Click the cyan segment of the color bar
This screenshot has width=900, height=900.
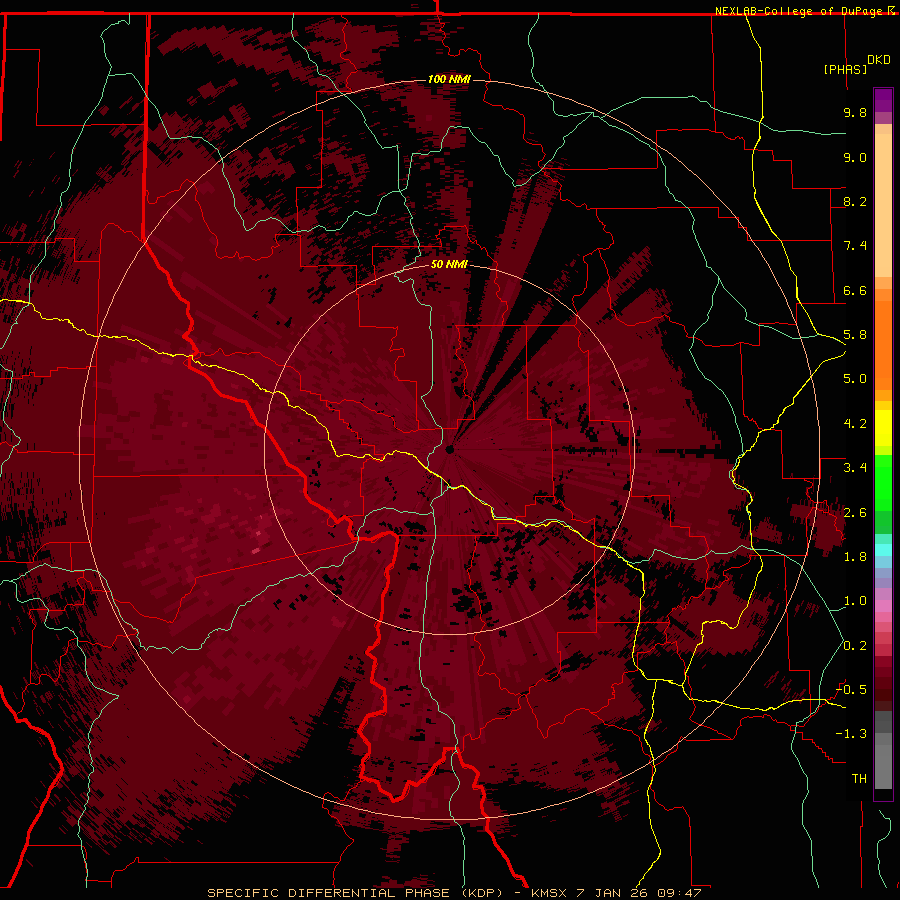[x=883, y=550]
